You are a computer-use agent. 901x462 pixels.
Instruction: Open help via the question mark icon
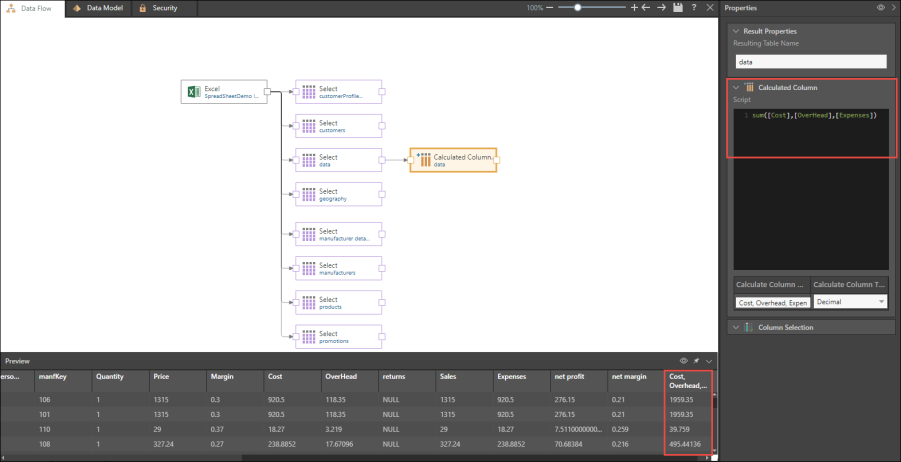(x=694, y=7)
